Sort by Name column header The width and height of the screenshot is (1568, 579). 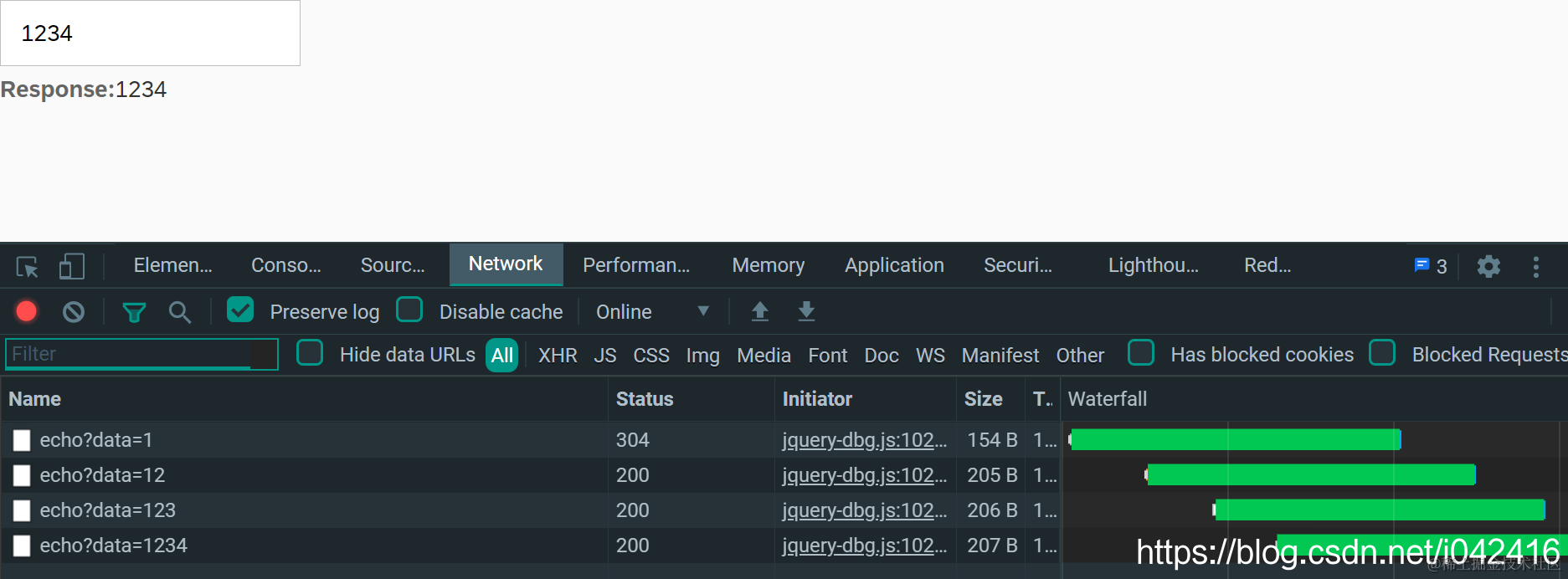coord(304,399)
